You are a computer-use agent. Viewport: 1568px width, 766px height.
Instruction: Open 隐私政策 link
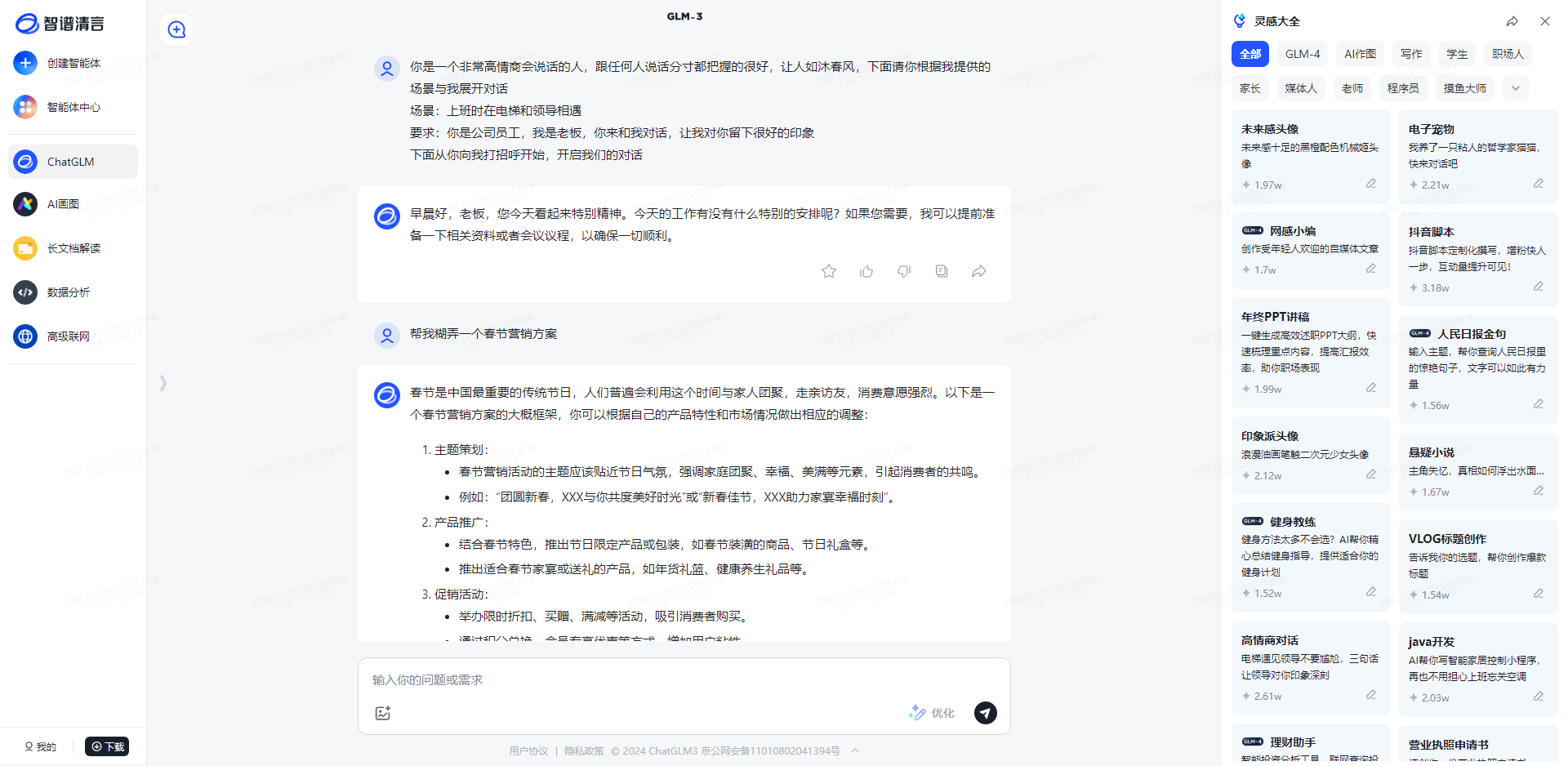(584, 751)
